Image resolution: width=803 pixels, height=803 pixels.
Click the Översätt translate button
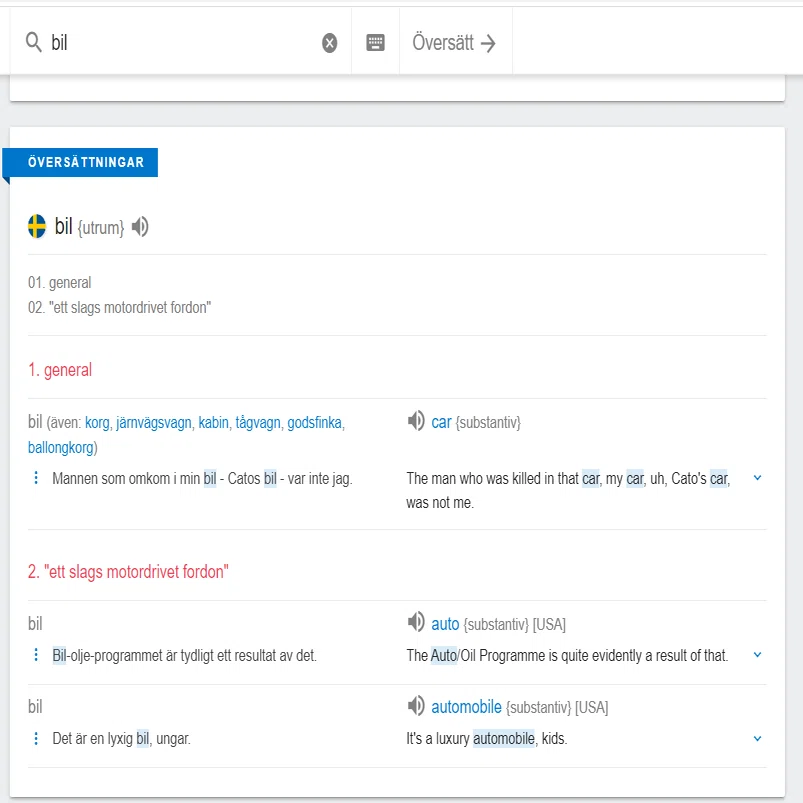point(455,43)
